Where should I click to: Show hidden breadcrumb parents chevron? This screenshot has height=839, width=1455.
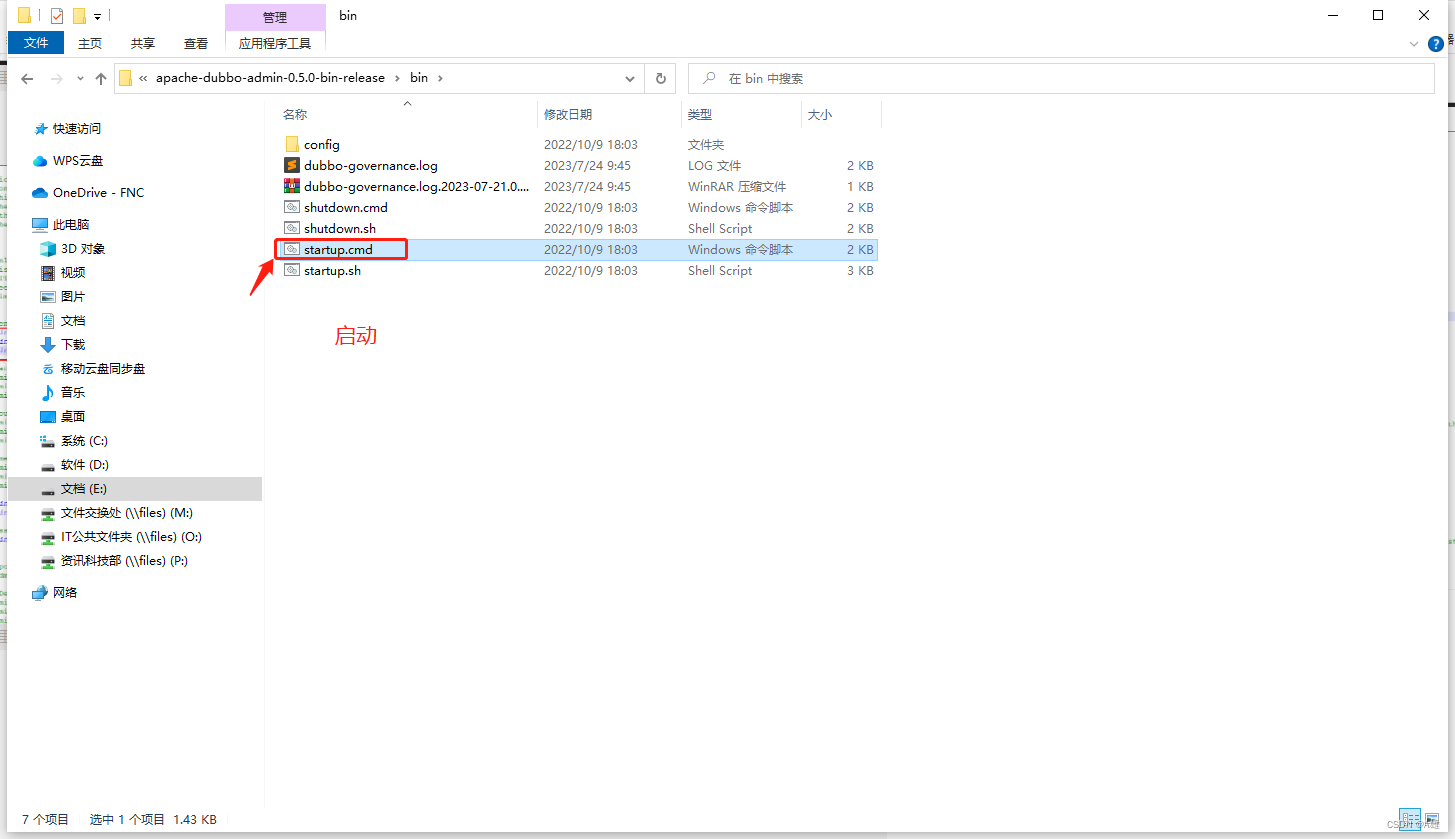(x=144, y=78)
